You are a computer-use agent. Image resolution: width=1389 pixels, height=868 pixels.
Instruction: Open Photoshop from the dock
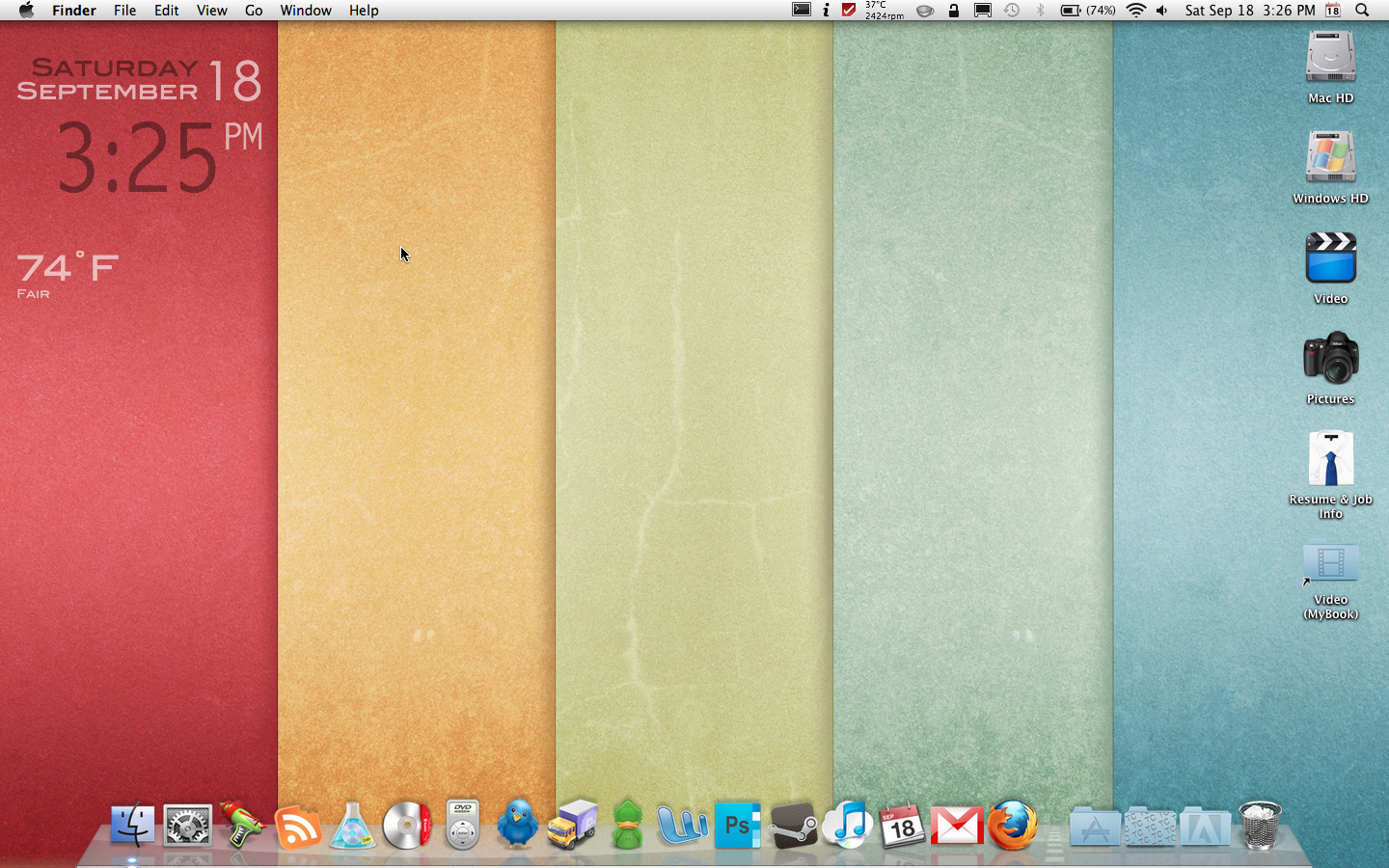[737, 827]
